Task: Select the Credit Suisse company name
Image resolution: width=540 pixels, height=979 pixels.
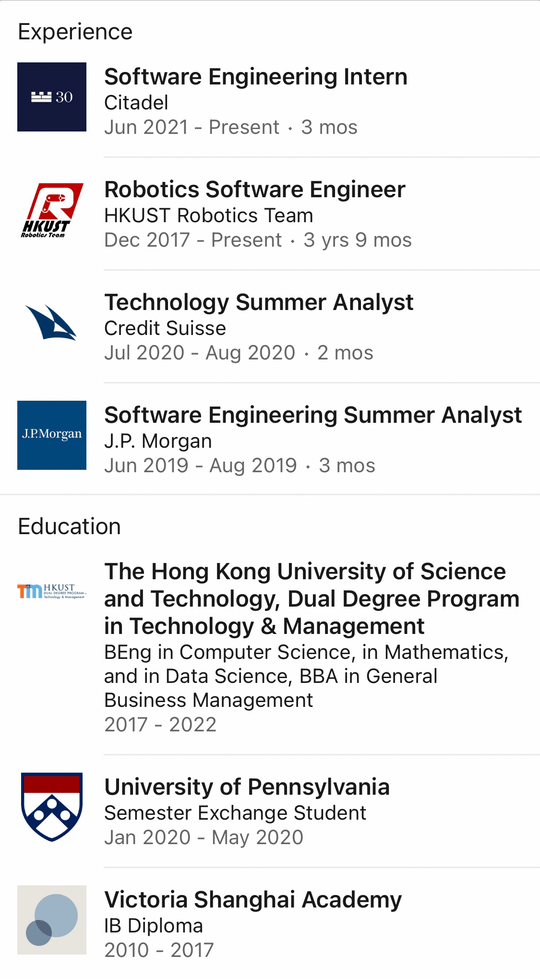Action: [x=165, y=328]
